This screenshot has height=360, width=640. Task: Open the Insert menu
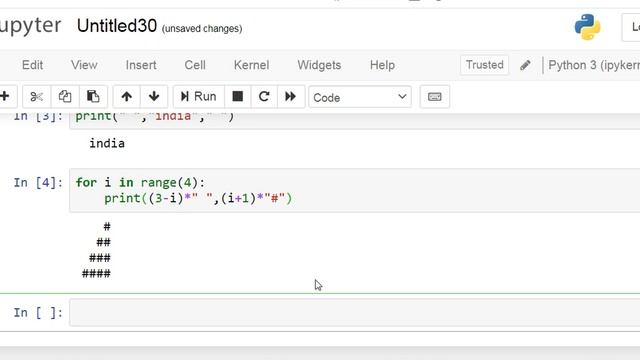coord(141,65)
